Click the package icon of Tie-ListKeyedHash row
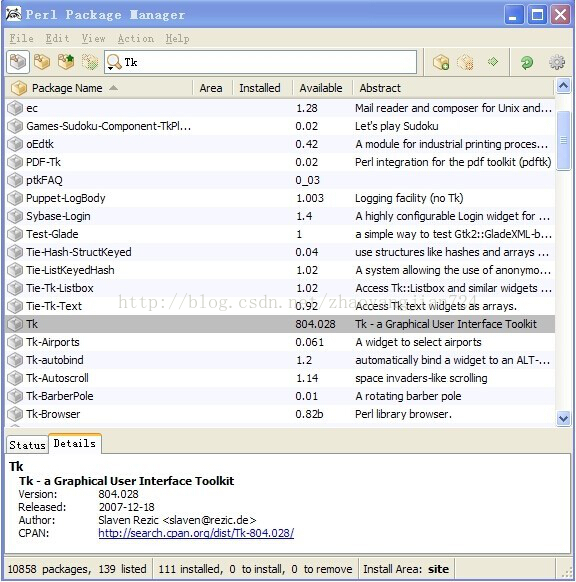The height and width of the screenshot is (582, 576). tap(15, 270)
